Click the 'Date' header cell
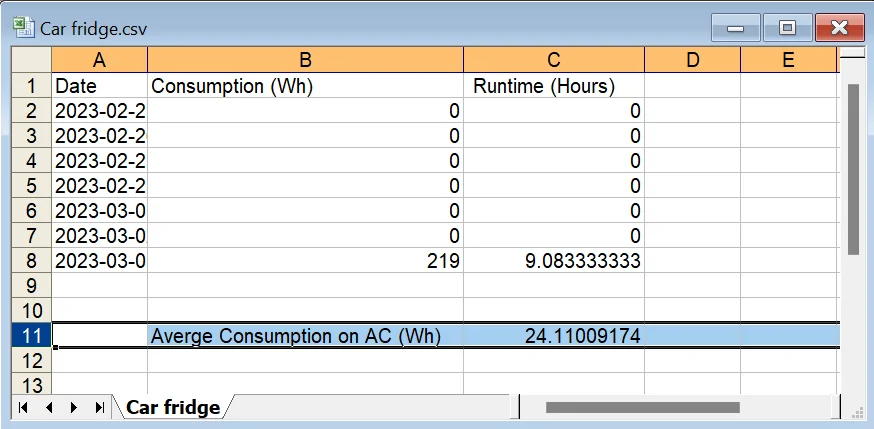874x429 pixels. (99, 86)
